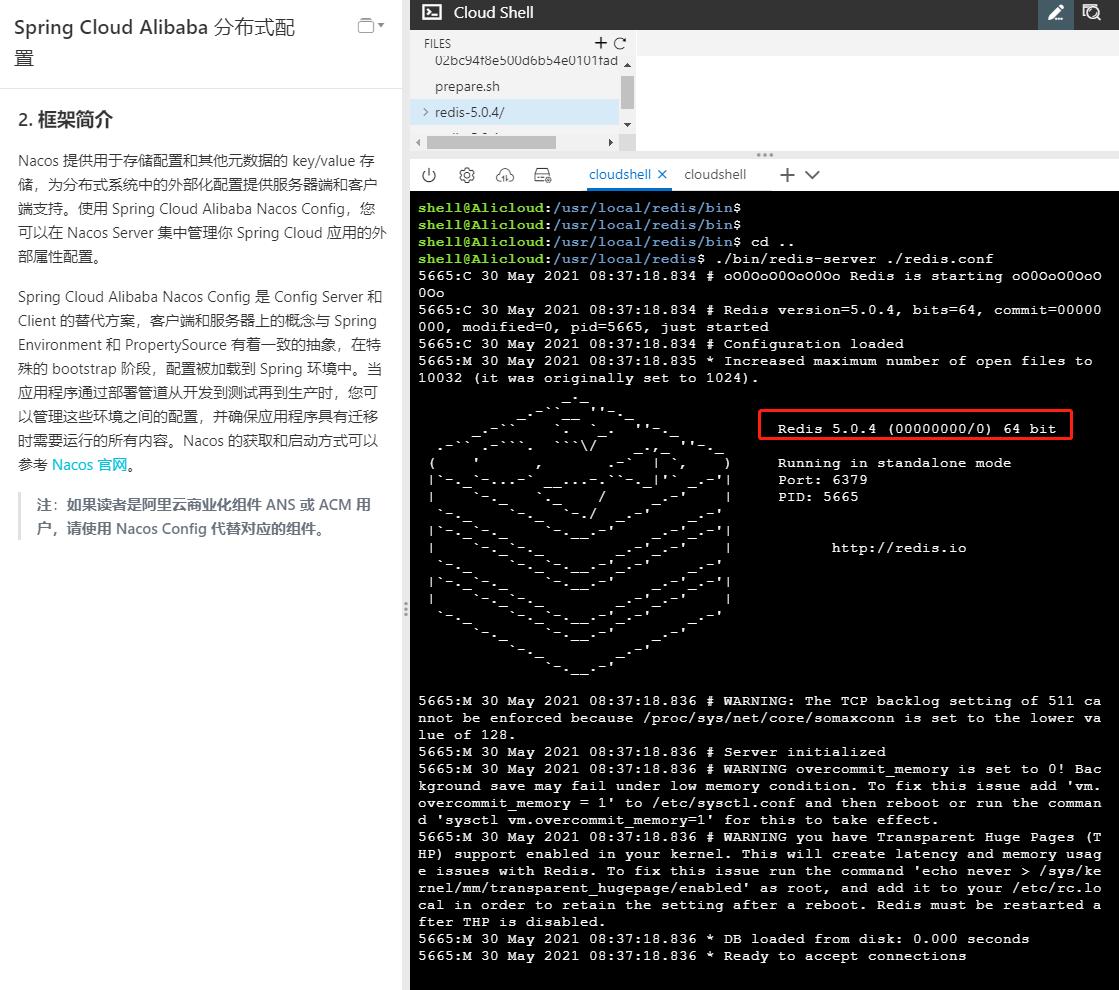
Task: Click the disk storage icon in terminal toolbar
Action: point(543,175)
